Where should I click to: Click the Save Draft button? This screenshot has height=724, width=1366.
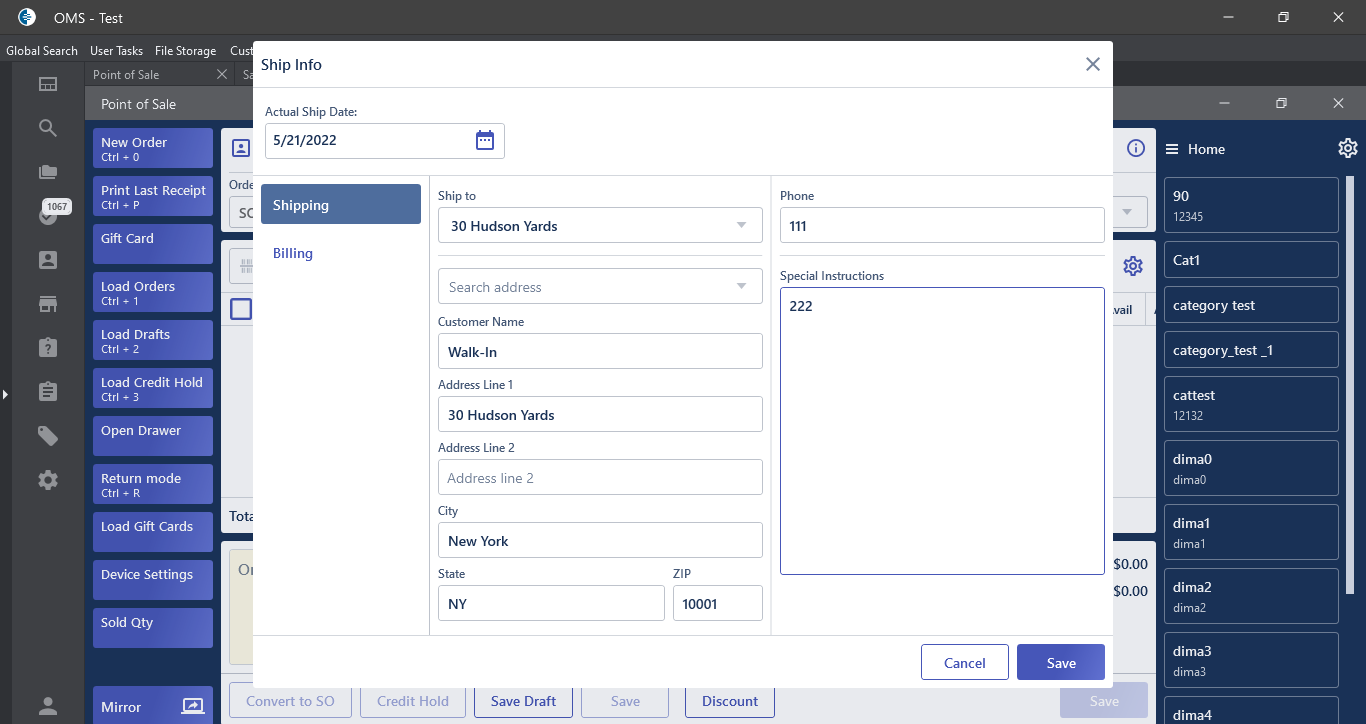[523, 701]
